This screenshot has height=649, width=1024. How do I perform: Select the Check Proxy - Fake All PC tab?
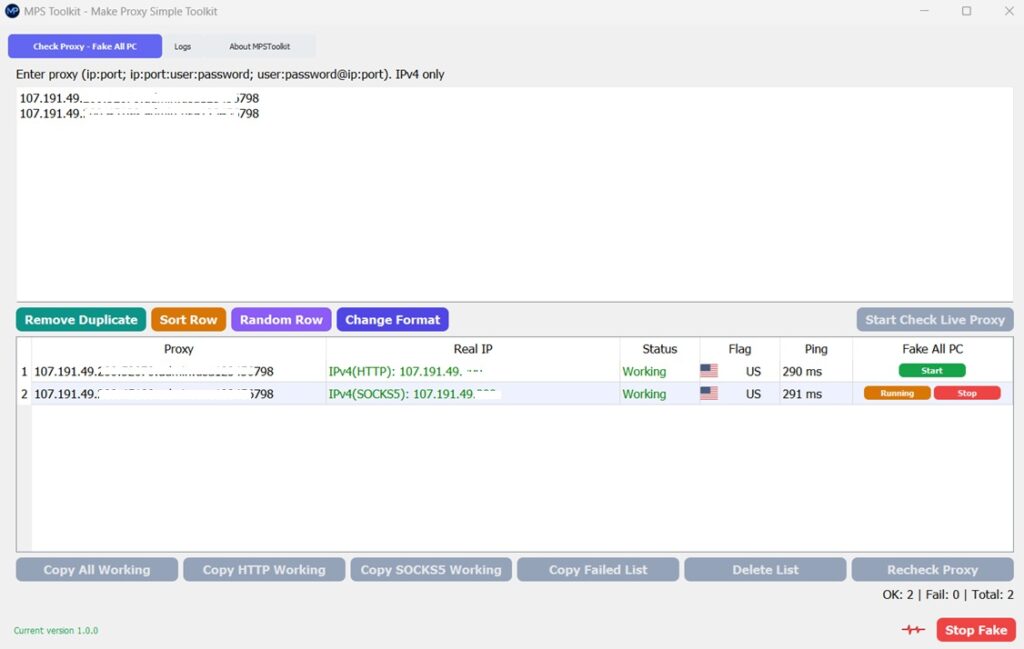85,46
